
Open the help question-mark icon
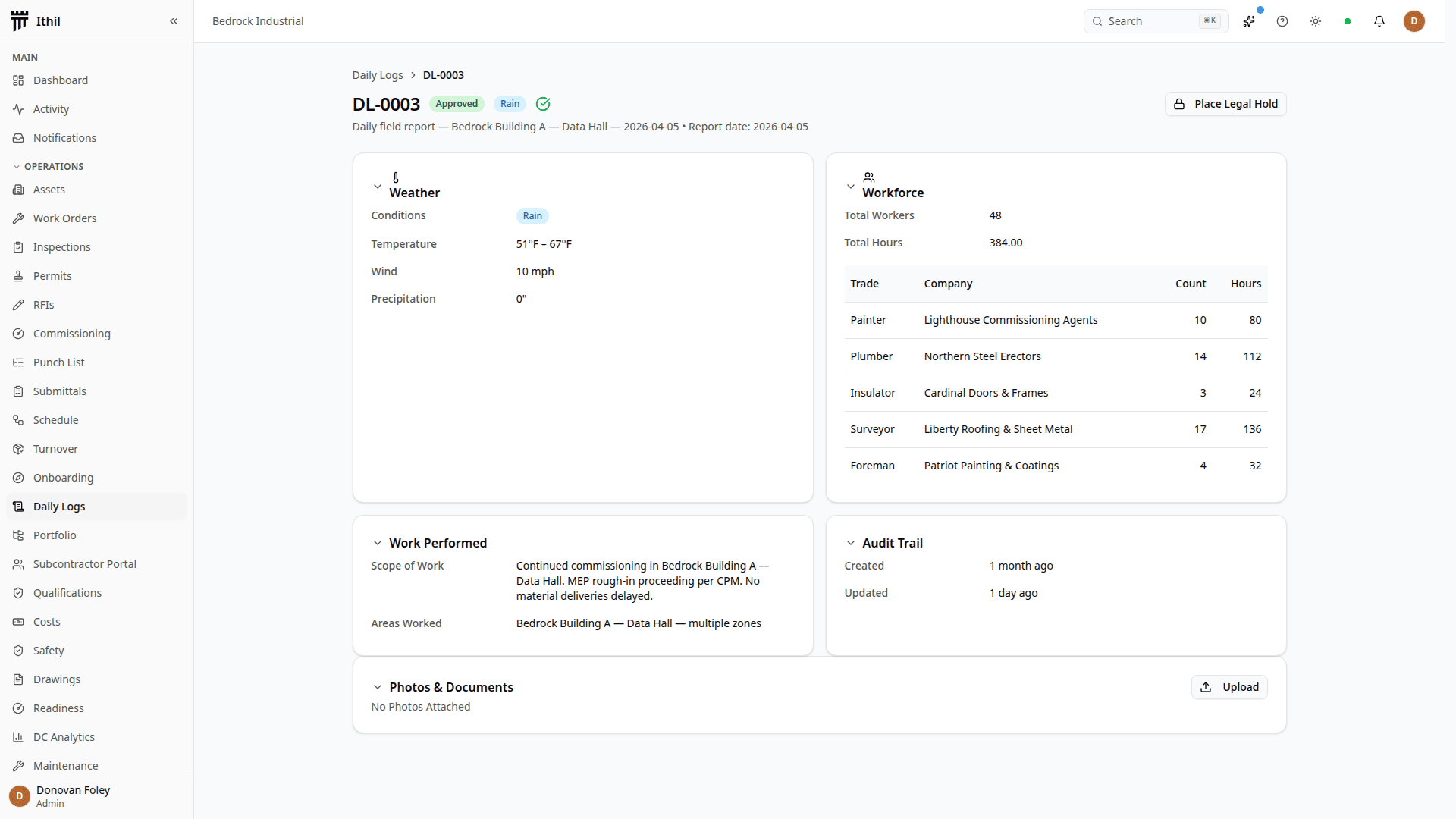click(1282, 21)
